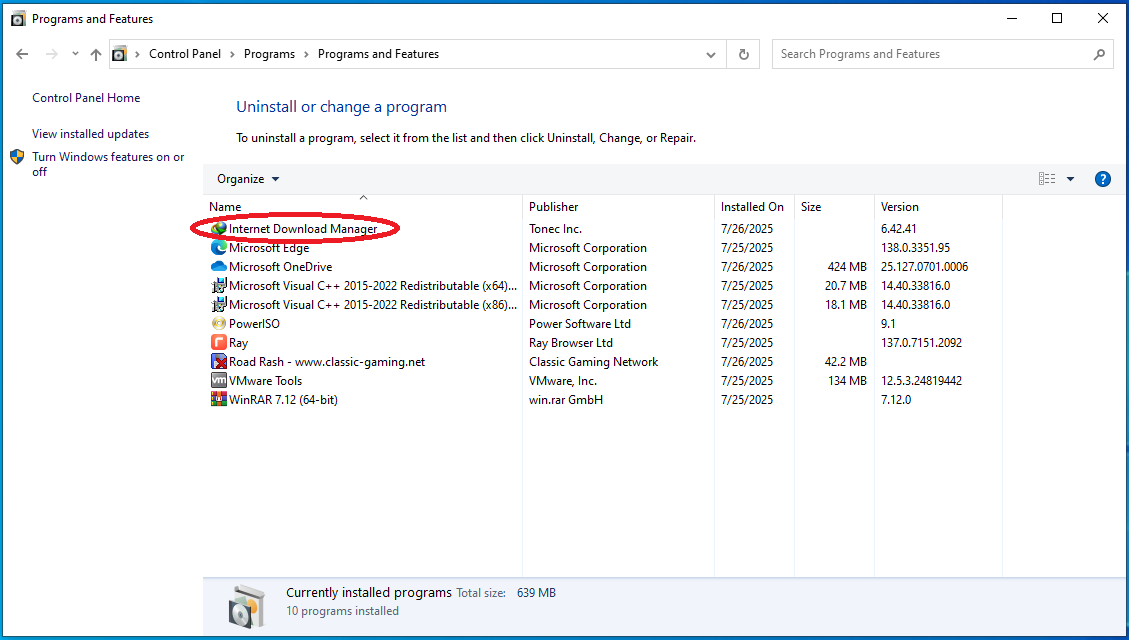Image resolution: width=1129 pixels, height=640 pixels.
Task: Click Control Panel in the breadcrumb
Action: click(185, 54)
